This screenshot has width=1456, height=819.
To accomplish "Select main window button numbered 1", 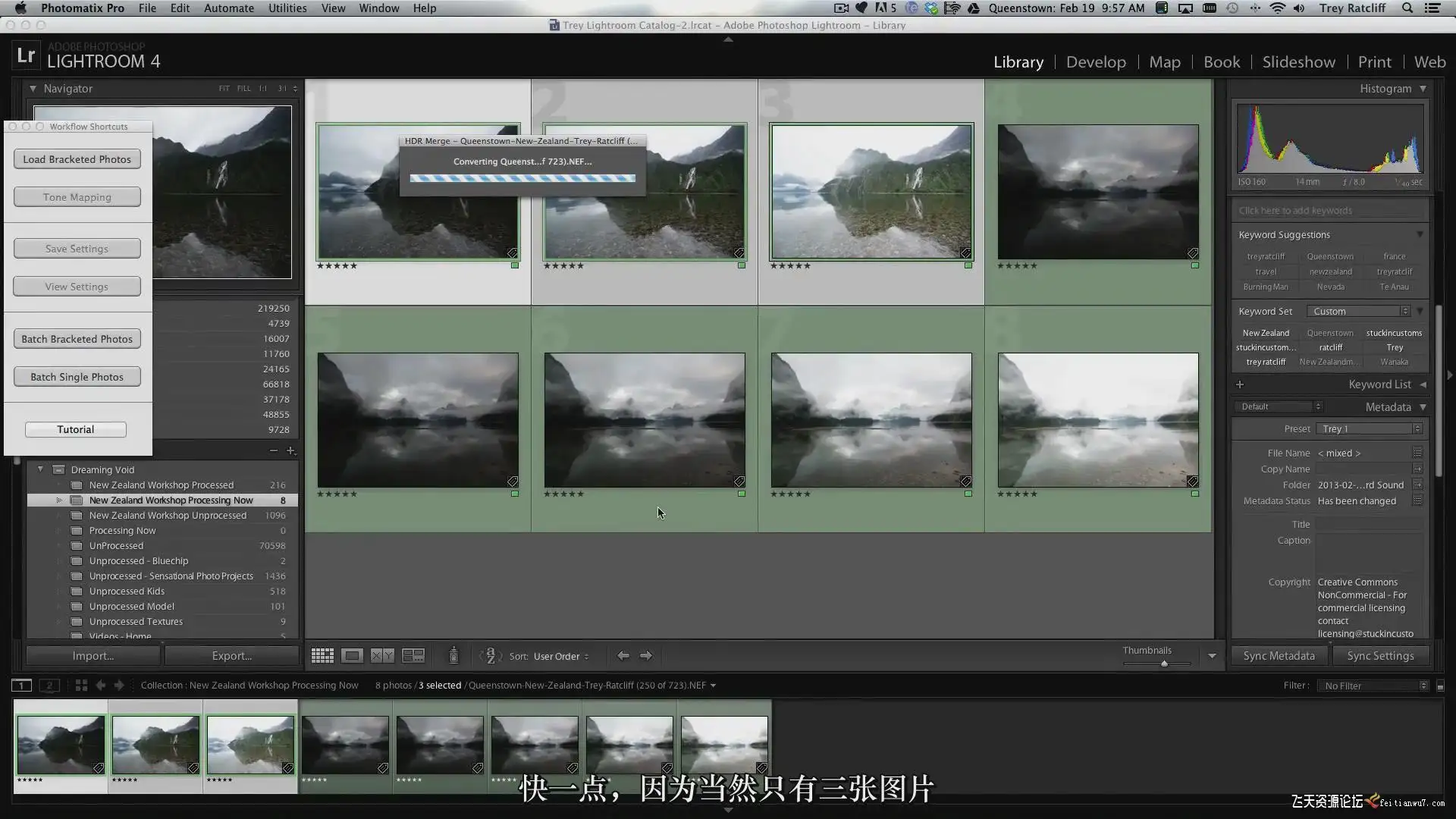I will click(x=21, y=686).
